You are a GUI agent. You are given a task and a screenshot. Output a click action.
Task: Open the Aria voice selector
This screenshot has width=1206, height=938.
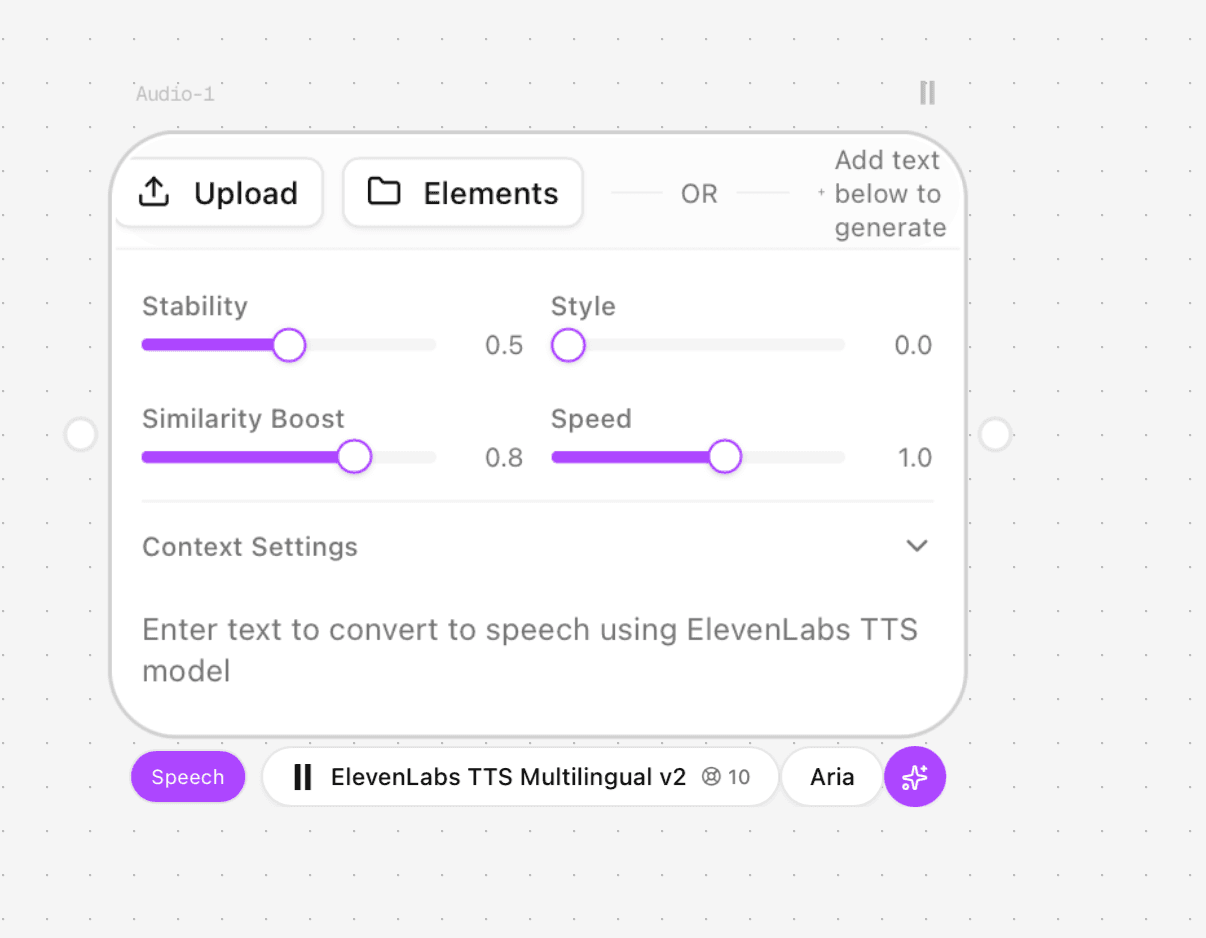pos(832,777)
